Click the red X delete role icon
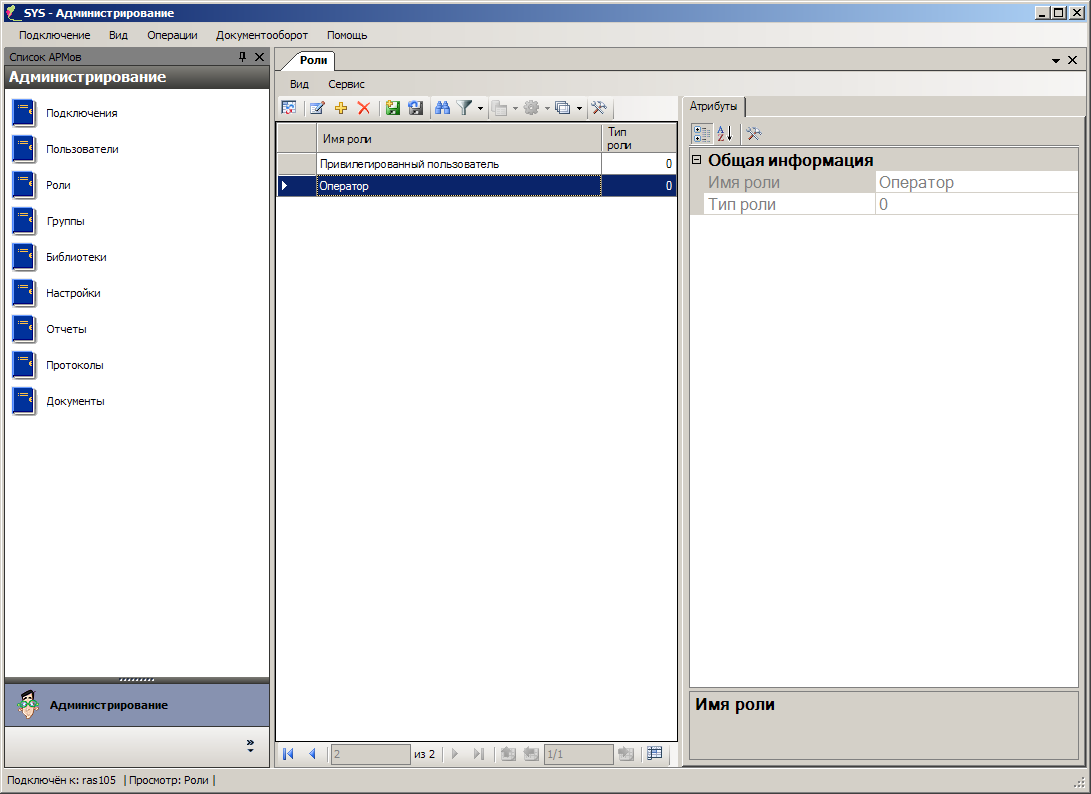 click(364, 108)
